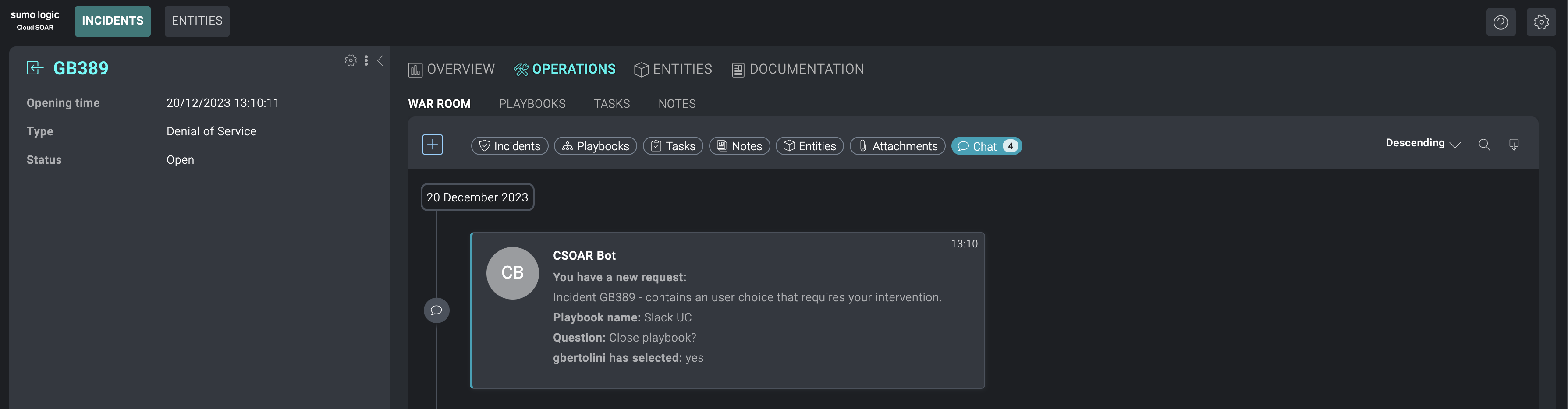Click the export icon next to search

point(1513,145)
